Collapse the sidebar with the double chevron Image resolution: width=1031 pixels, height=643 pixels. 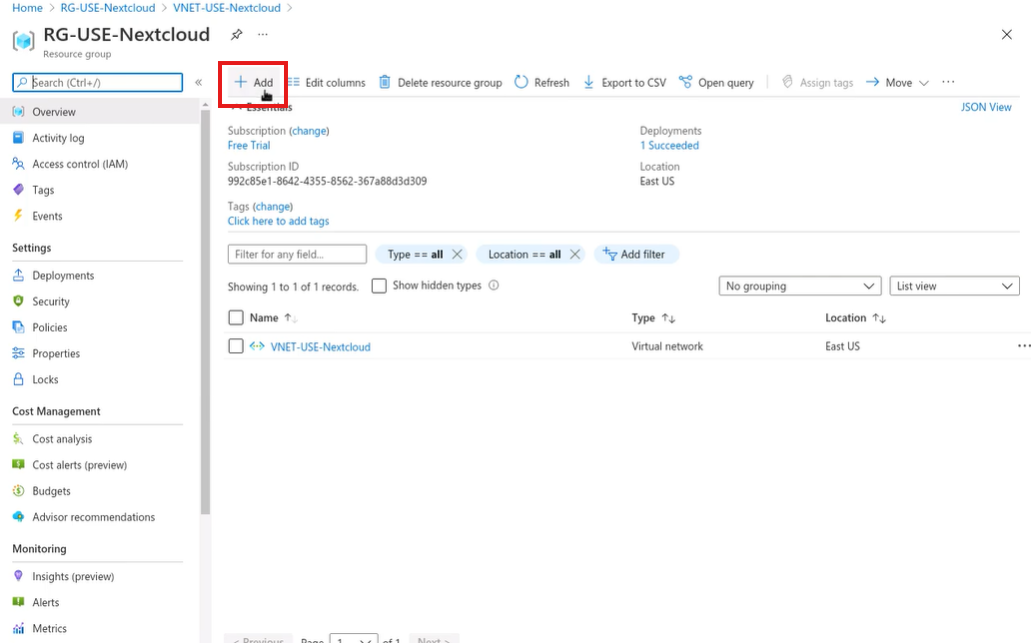[199, 82]
